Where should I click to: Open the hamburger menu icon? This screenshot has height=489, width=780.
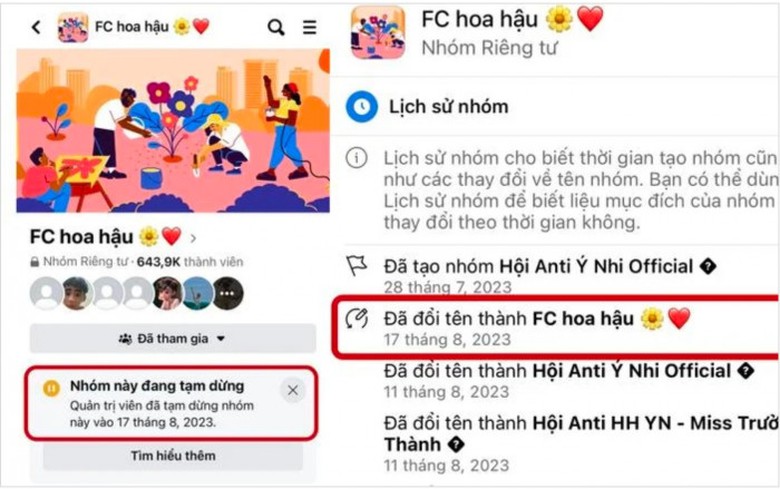[x=309, y=27]
